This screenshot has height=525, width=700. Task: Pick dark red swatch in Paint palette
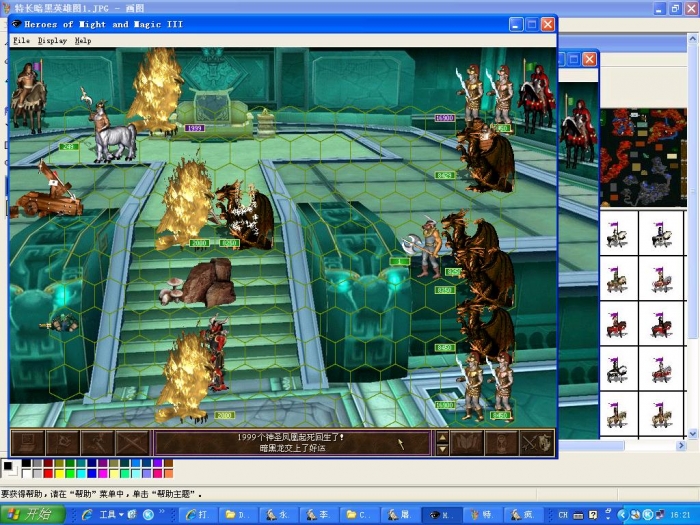click(x=48, y=463)
